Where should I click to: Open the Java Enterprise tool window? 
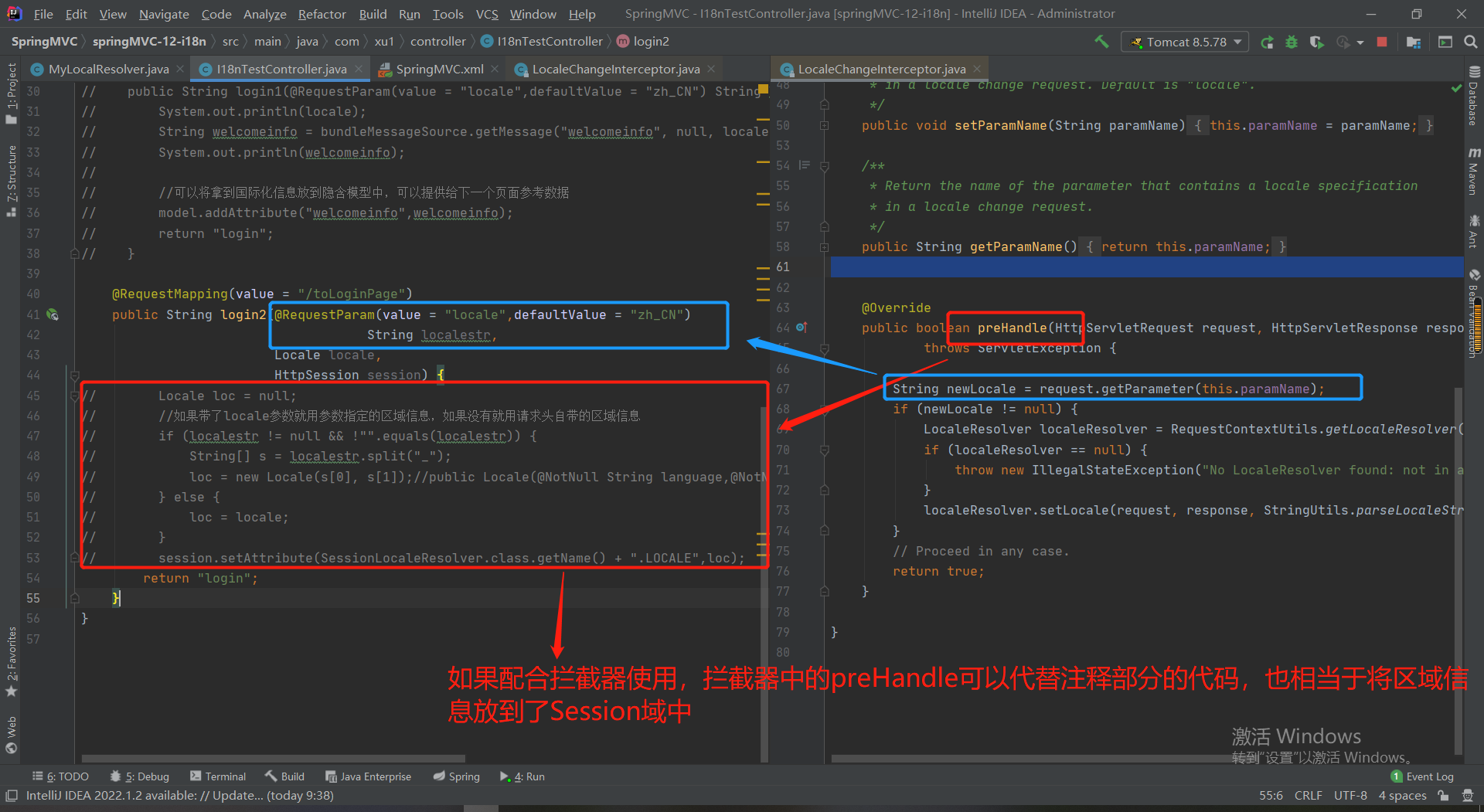tap(369, 776)
